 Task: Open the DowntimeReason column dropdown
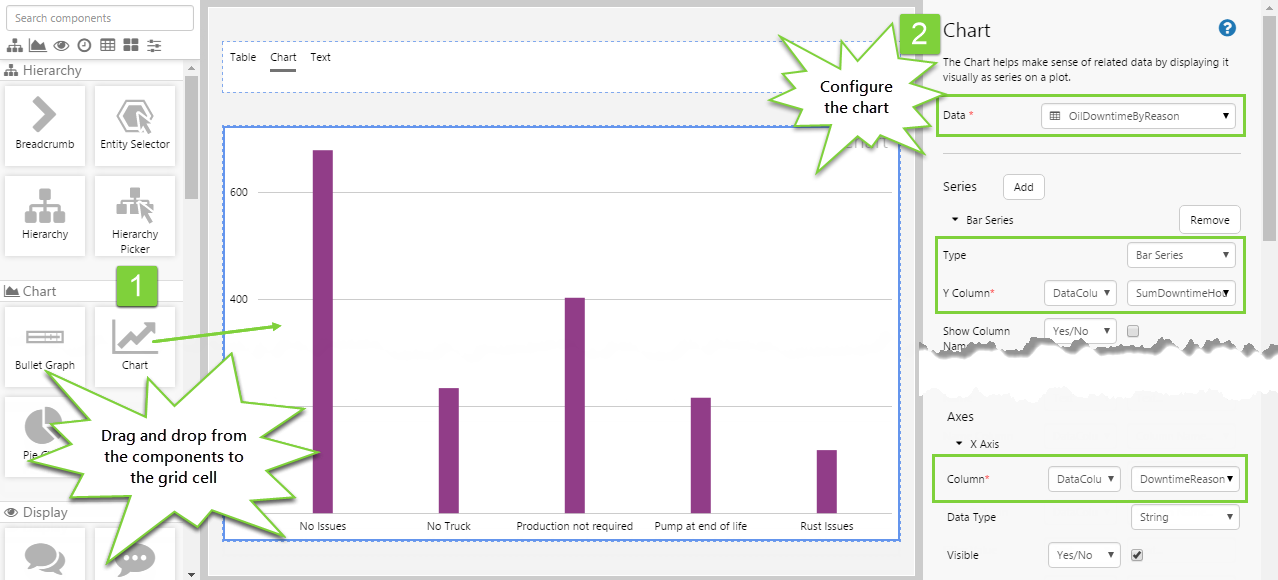[x=1185, y=479]
